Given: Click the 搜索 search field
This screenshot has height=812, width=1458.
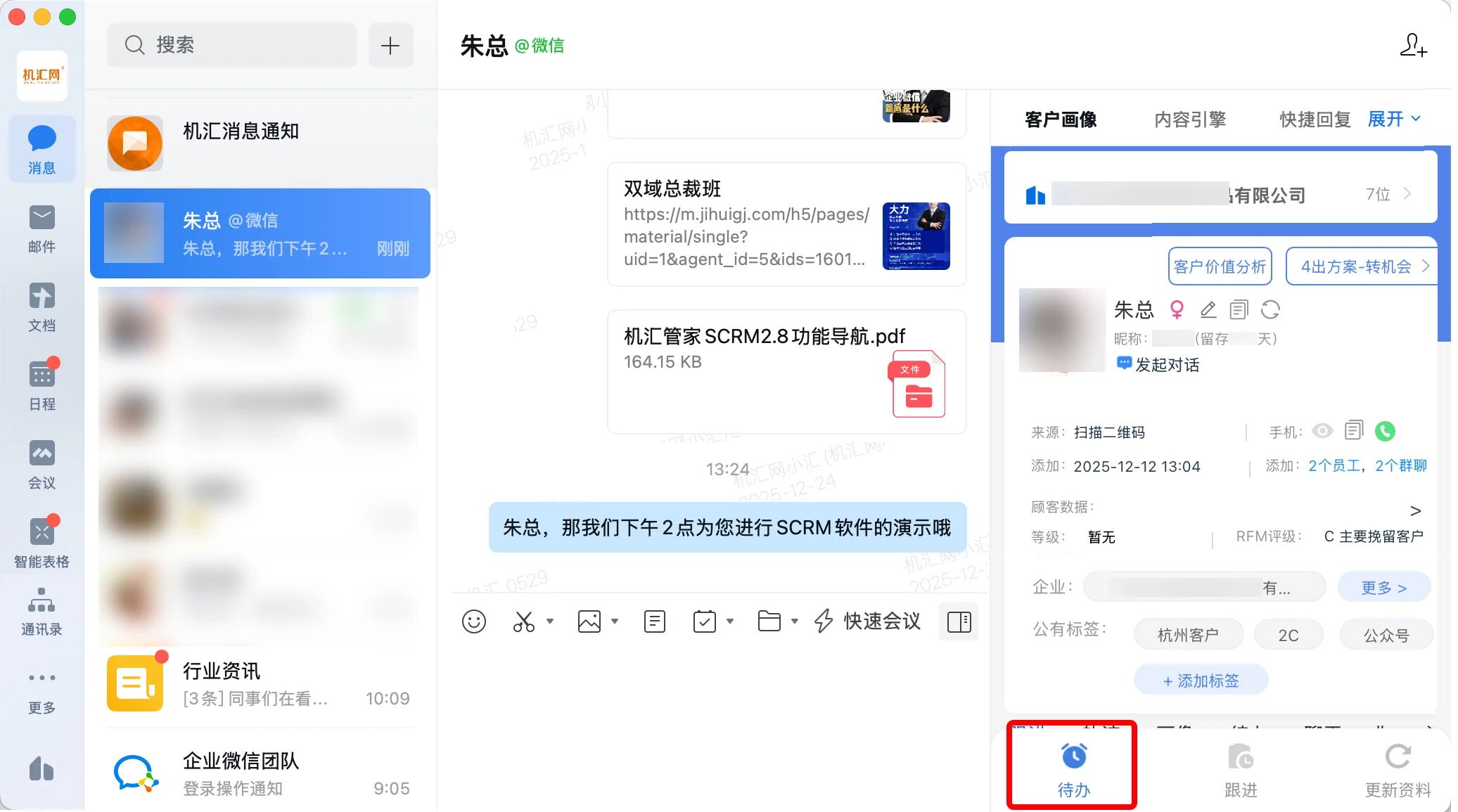Looking at the screenshot, I should point(232,45).
